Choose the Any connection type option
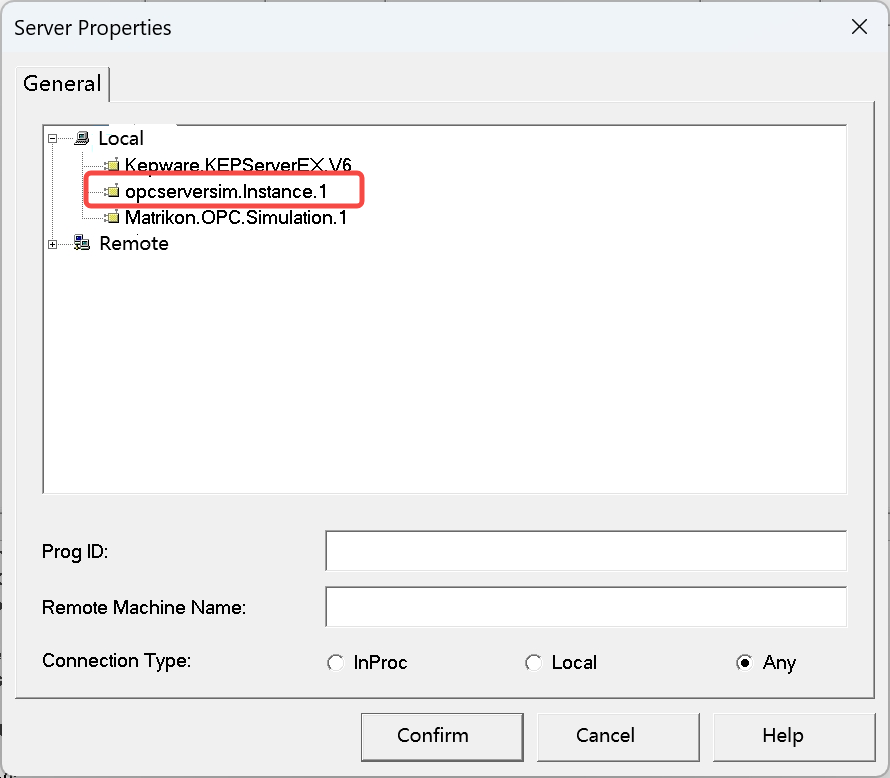This screenshot has height=778, width=890. (744, 663)
